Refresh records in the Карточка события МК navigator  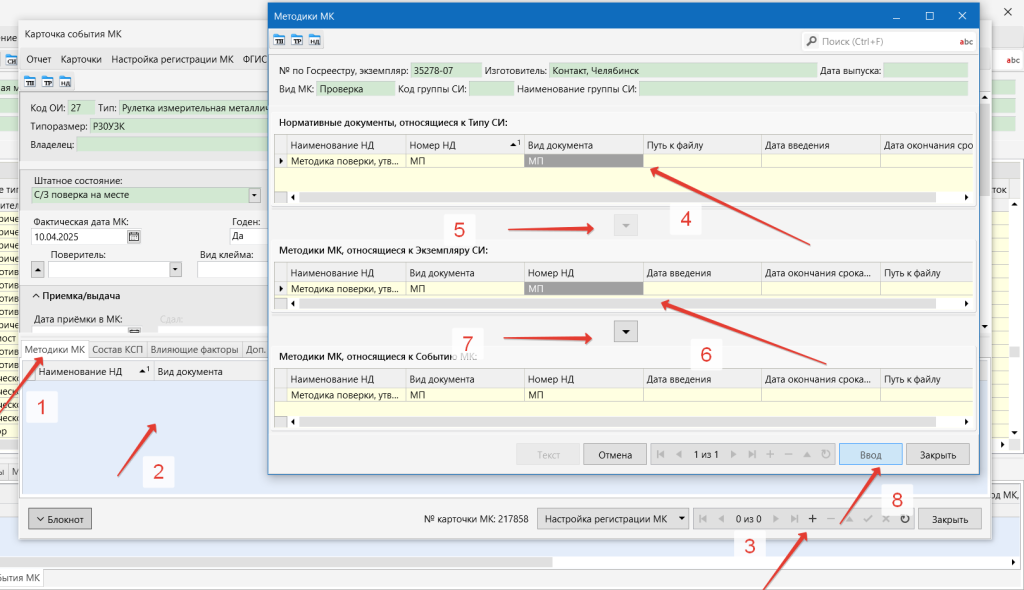point(904,519)
